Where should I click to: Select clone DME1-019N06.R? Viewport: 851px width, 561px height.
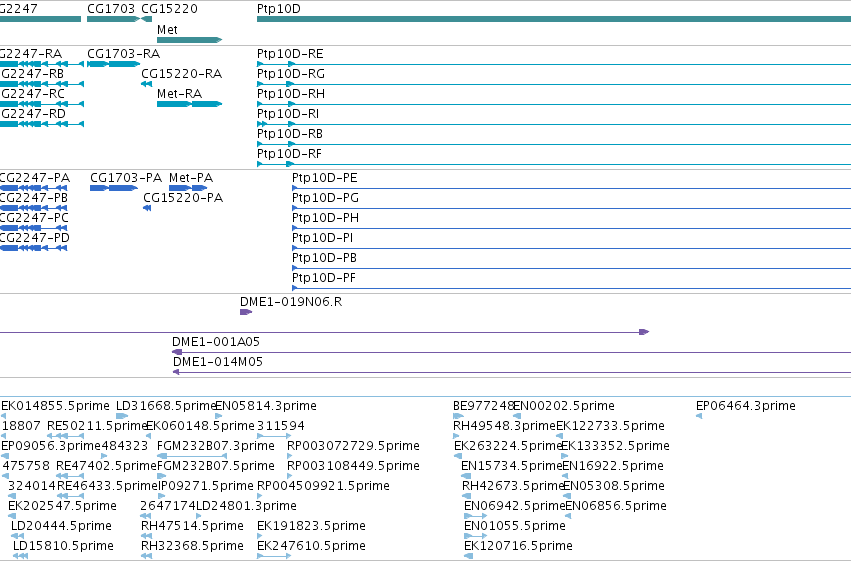291,302
